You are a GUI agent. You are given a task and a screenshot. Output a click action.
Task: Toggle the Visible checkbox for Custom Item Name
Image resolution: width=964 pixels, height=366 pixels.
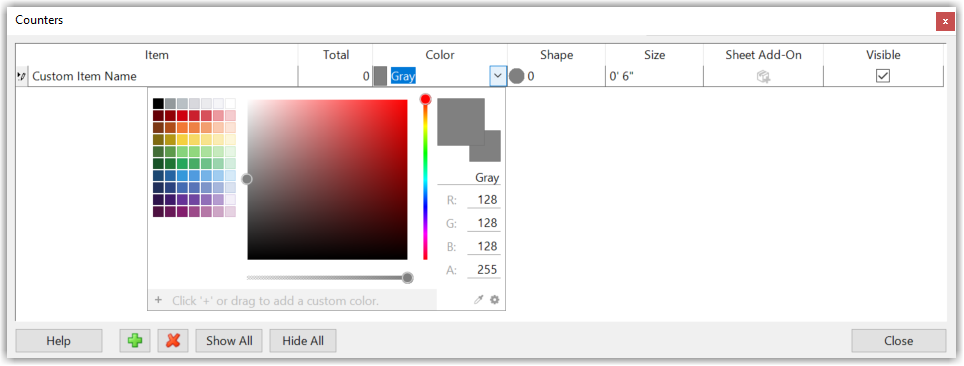coord(883,76)
